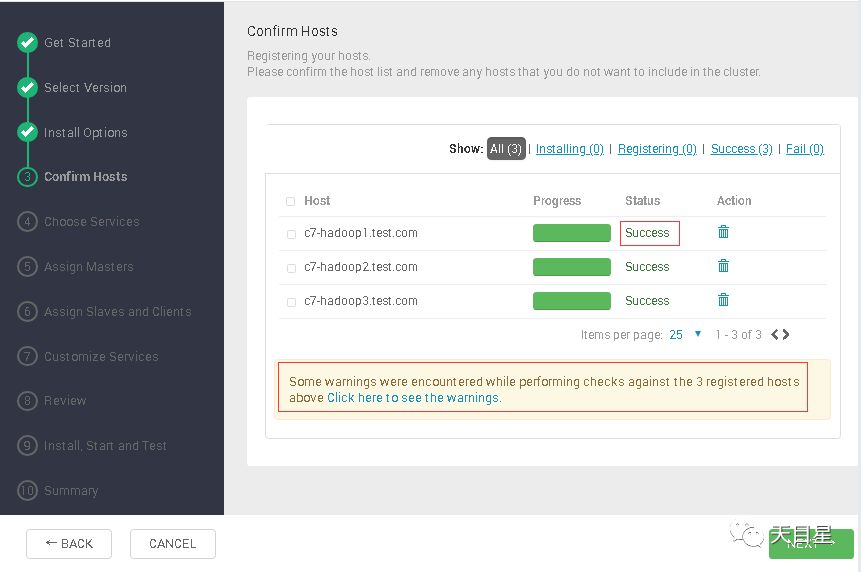Select Install, Start and Test step
The image size is (861, 572).
click(105, 446)
